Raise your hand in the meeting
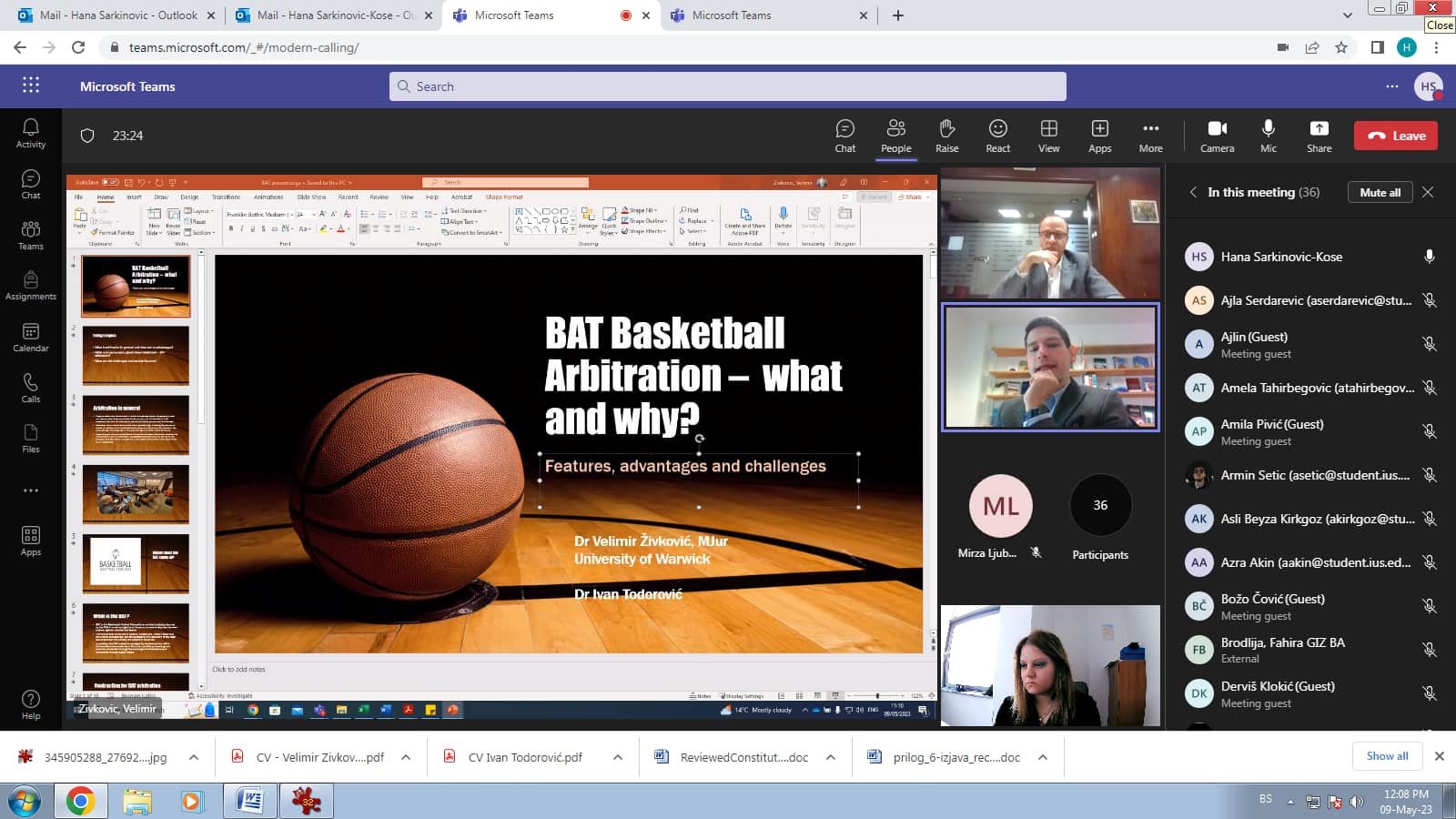1456x819 pixels. coord(946,136)
